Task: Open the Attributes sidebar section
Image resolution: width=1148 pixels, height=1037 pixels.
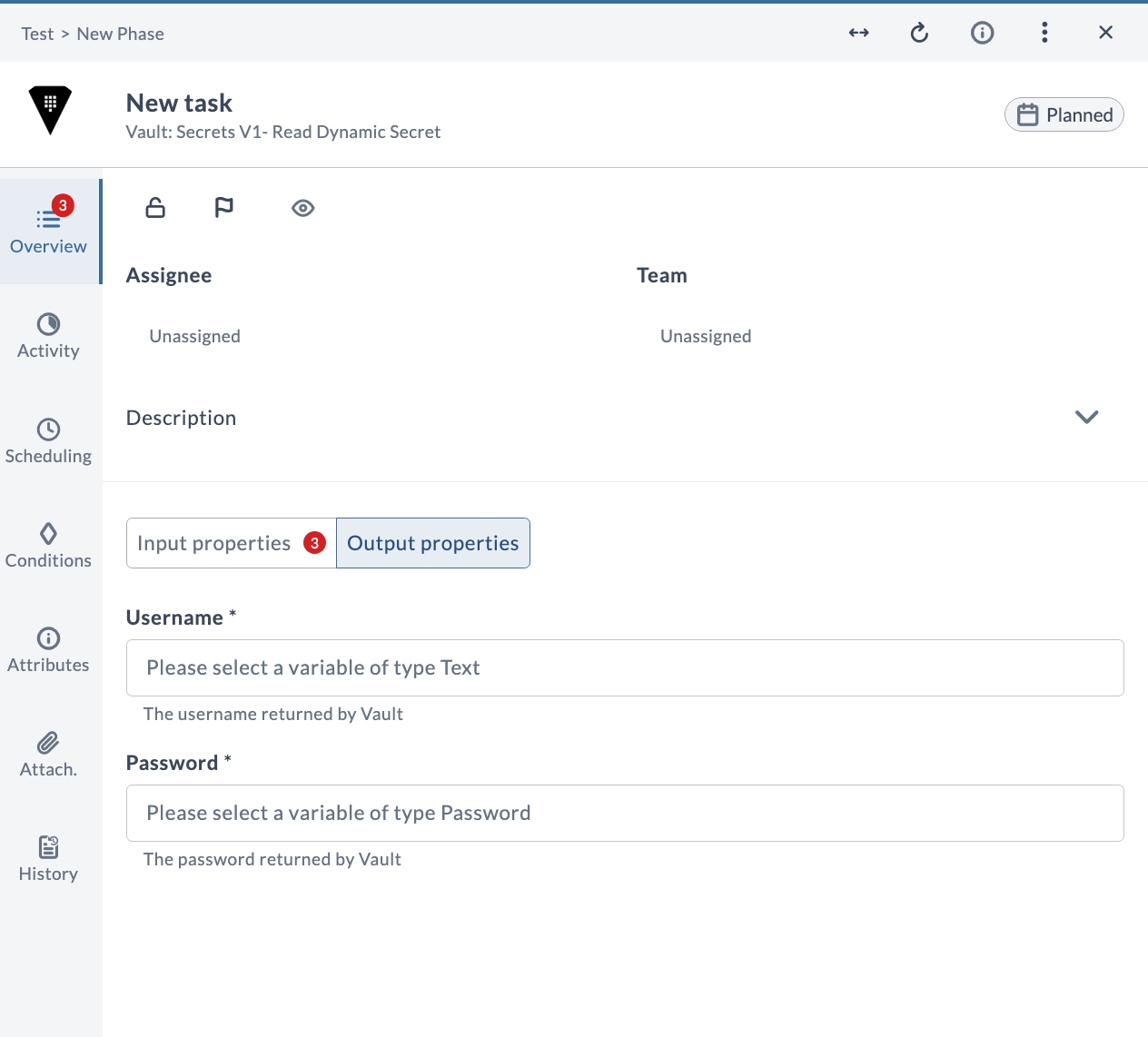Action: (49, 650)
